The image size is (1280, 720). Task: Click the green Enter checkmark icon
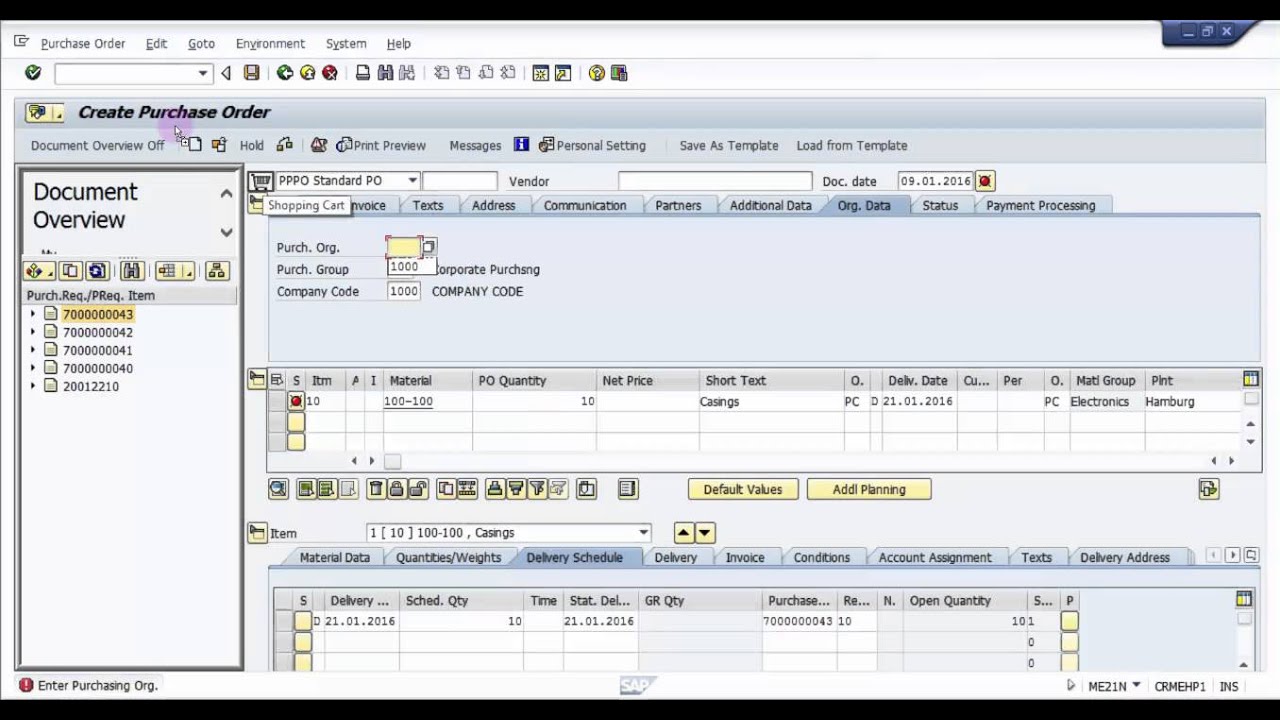point(33,73)
